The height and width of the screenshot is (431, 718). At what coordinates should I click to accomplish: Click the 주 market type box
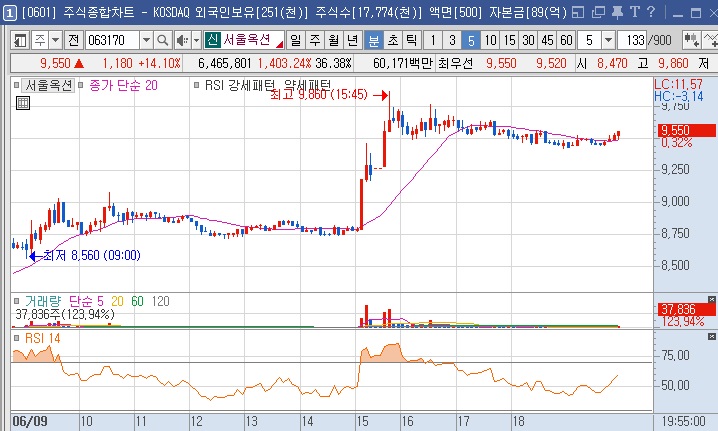tap(40, 40)
